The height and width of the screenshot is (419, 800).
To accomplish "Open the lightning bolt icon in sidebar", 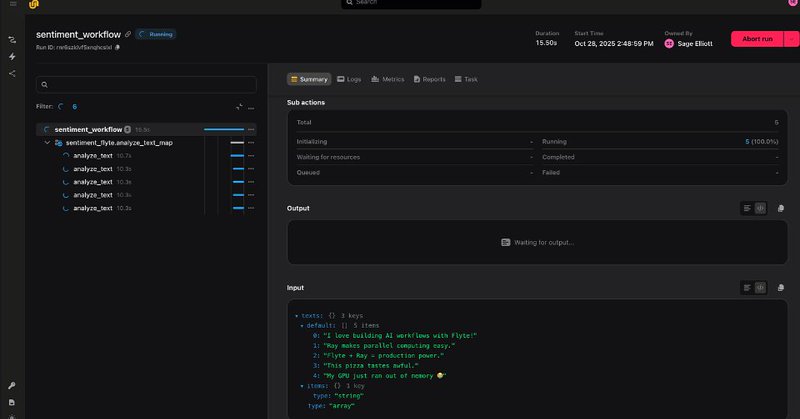I will coord(12,57).
